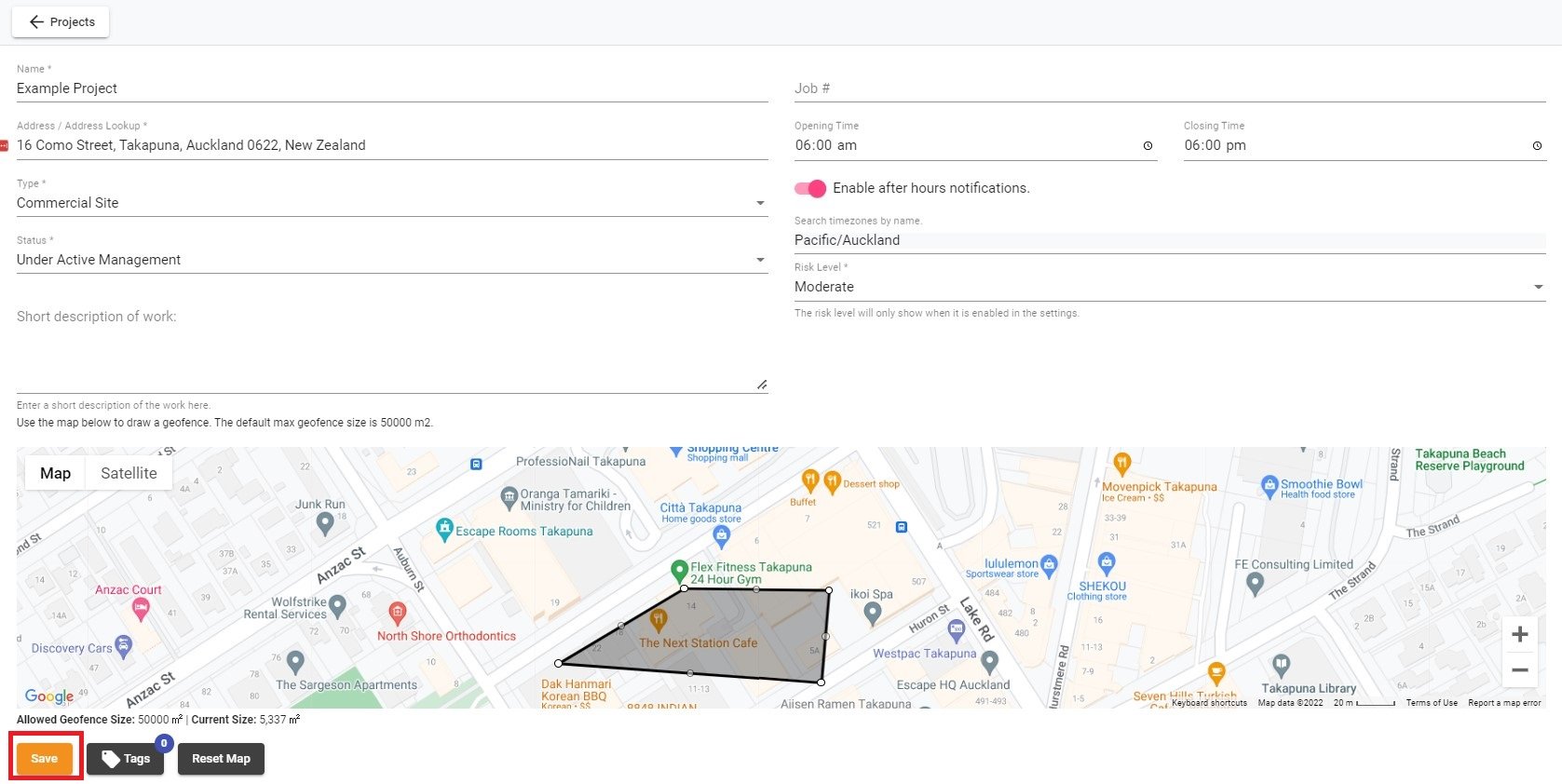
Task: Click the Name input field
Action: point(392,88)
